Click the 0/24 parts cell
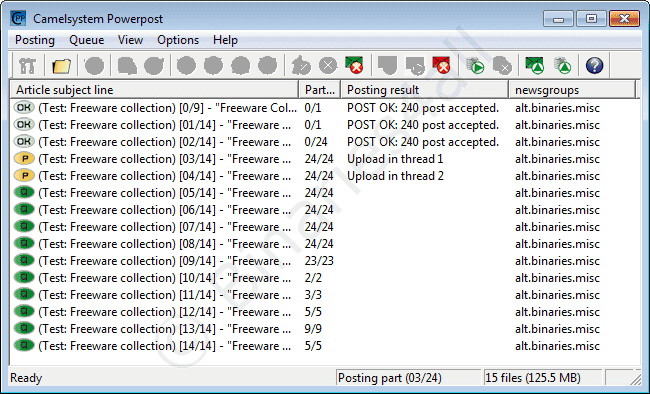650x394 pixels. [316, 142]
